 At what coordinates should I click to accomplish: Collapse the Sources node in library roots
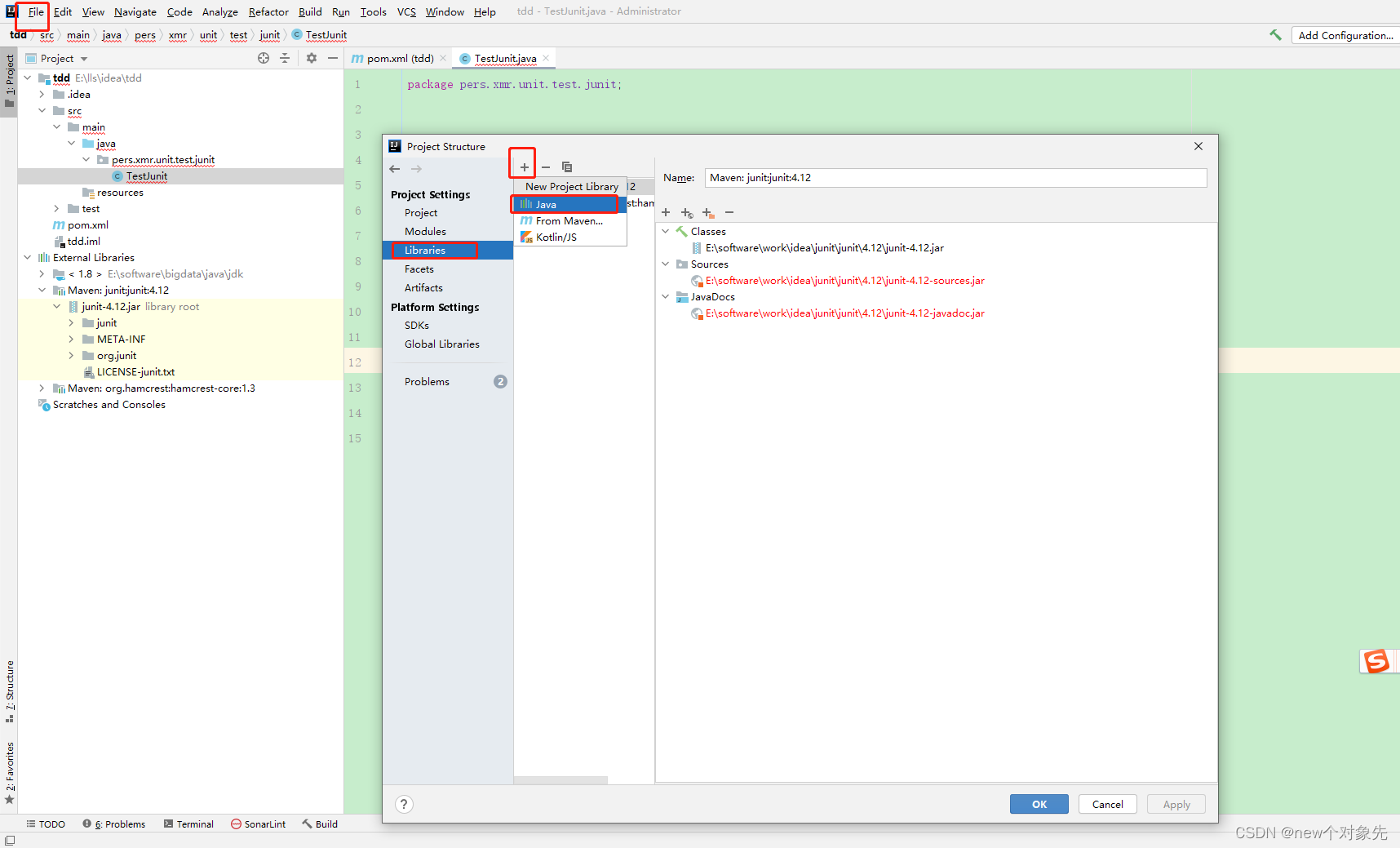(666, 264)
